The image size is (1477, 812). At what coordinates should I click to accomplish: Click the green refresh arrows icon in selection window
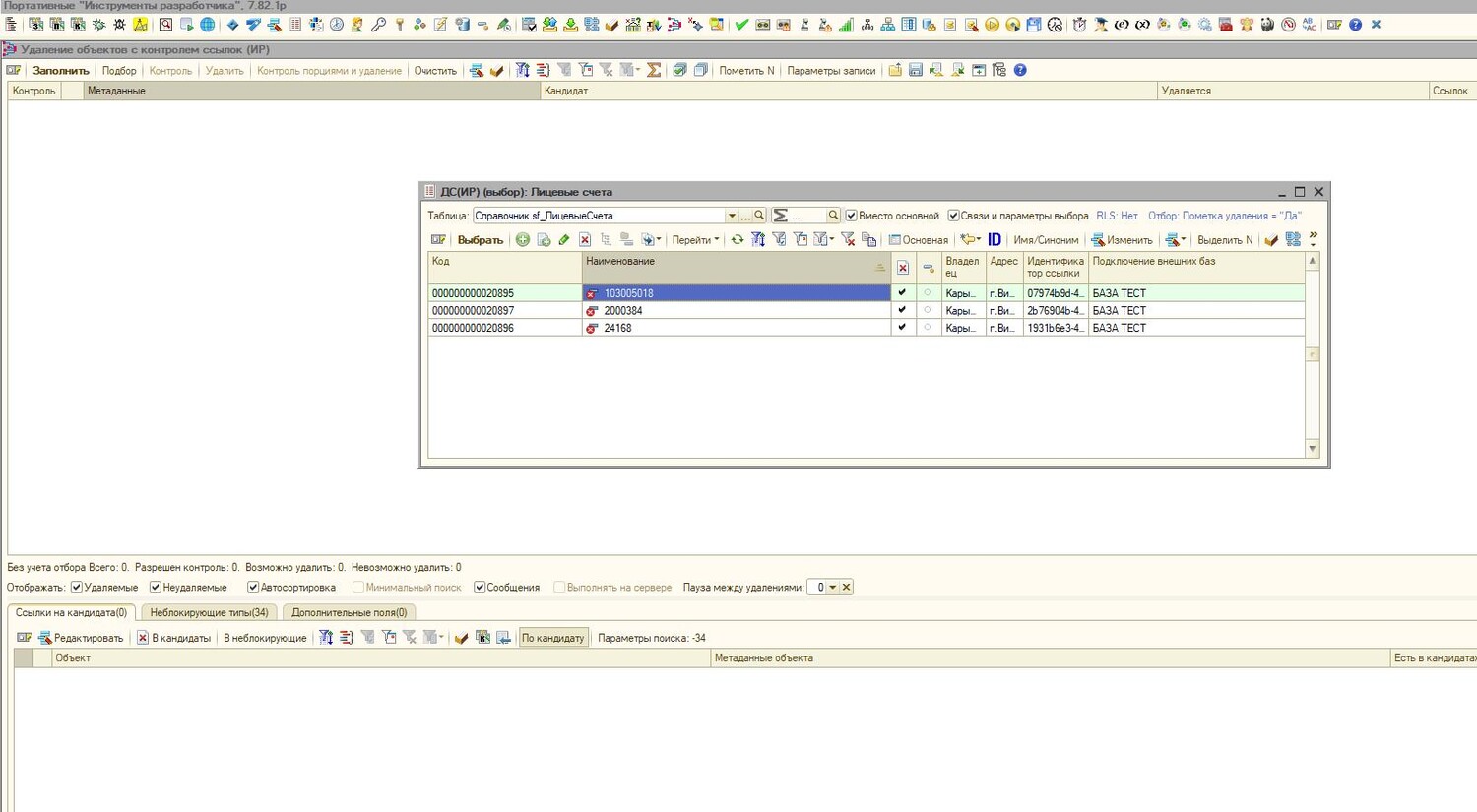click(737, 239)
